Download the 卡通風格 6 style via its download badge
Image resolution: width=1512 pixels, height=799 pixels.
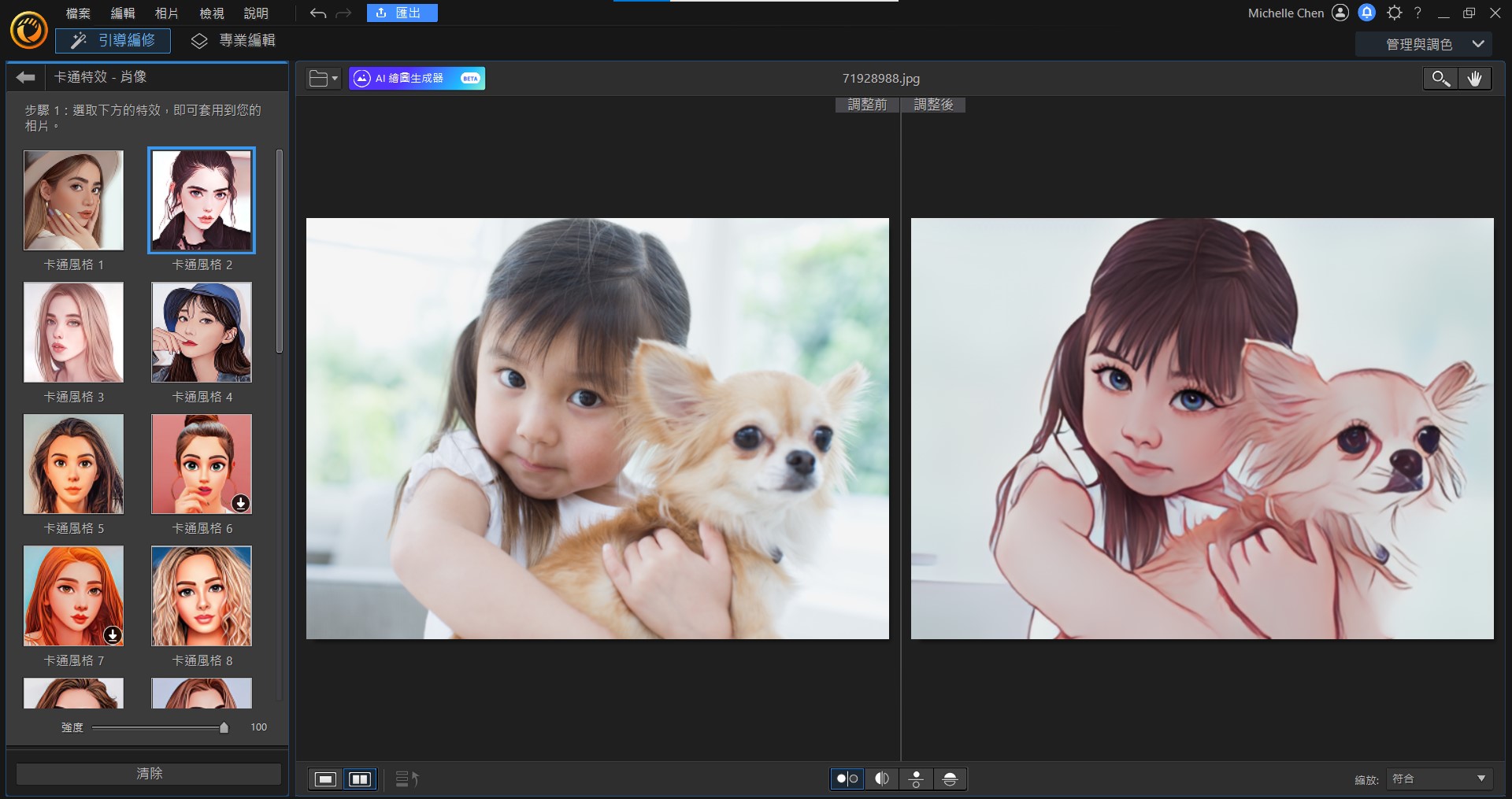[241, 503]
